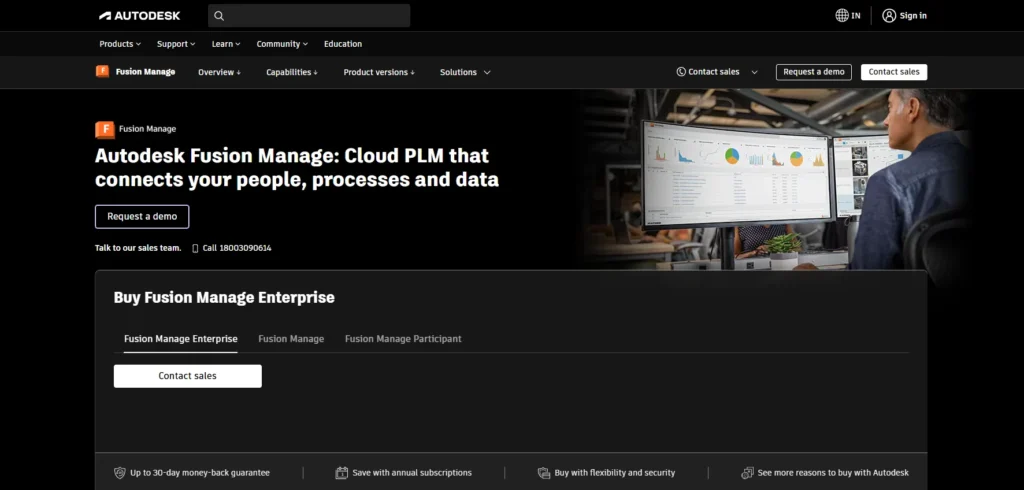
Task: Focus the search input field
Action: click(309, 16)
